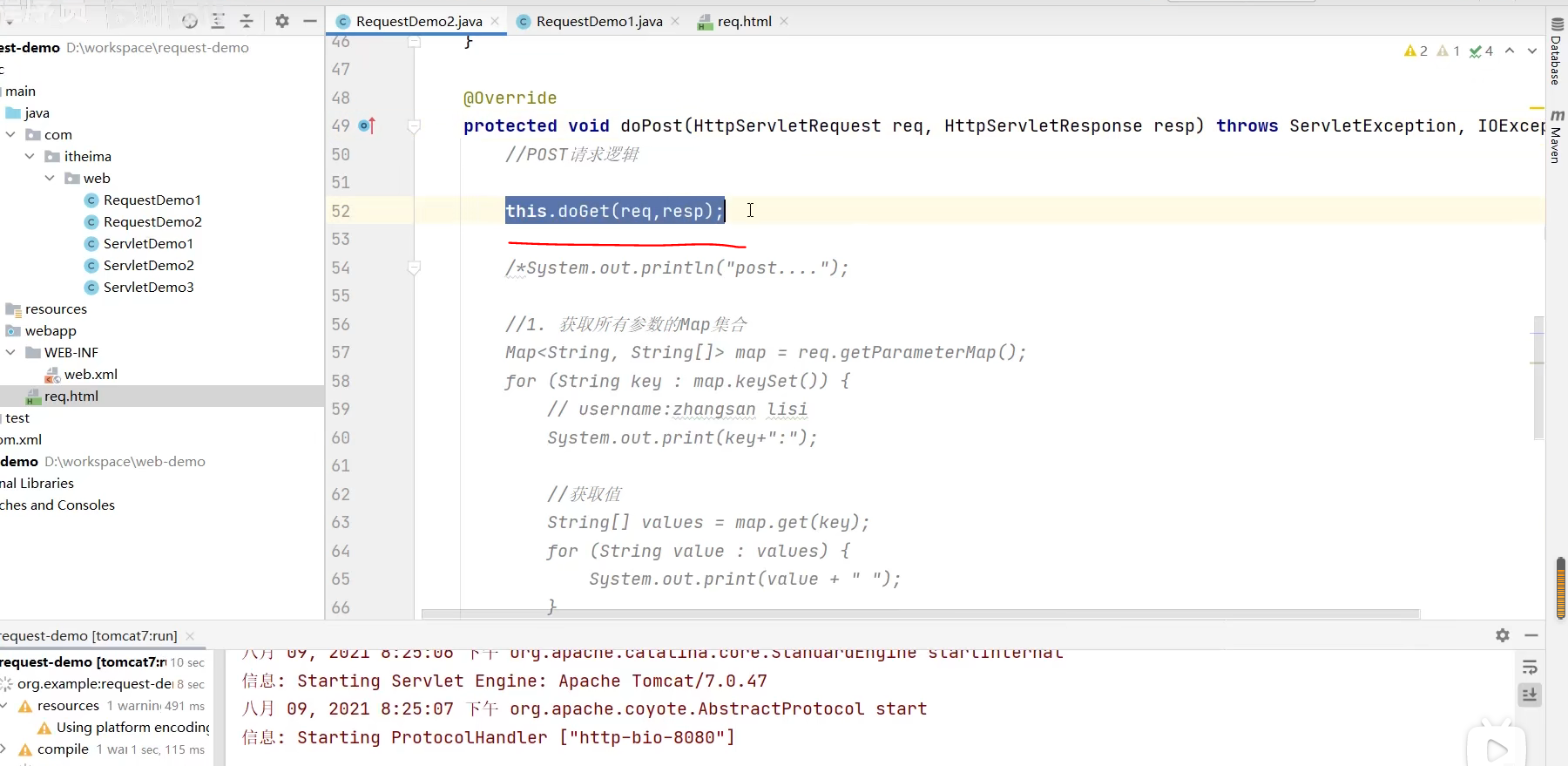Switch to RequestDemo2.java tab
The height and width of the screenshot is (766, 1568).
point(419,21)
